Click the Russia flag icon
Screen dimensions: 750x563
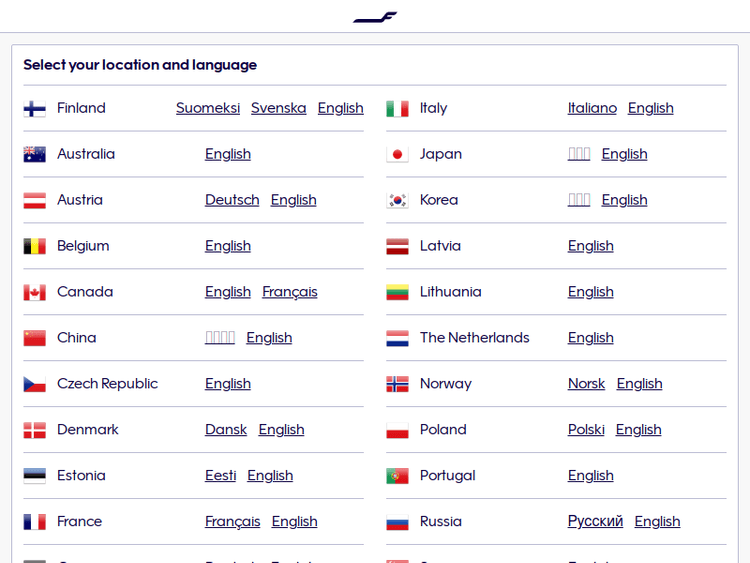click(x=397, y=522)
